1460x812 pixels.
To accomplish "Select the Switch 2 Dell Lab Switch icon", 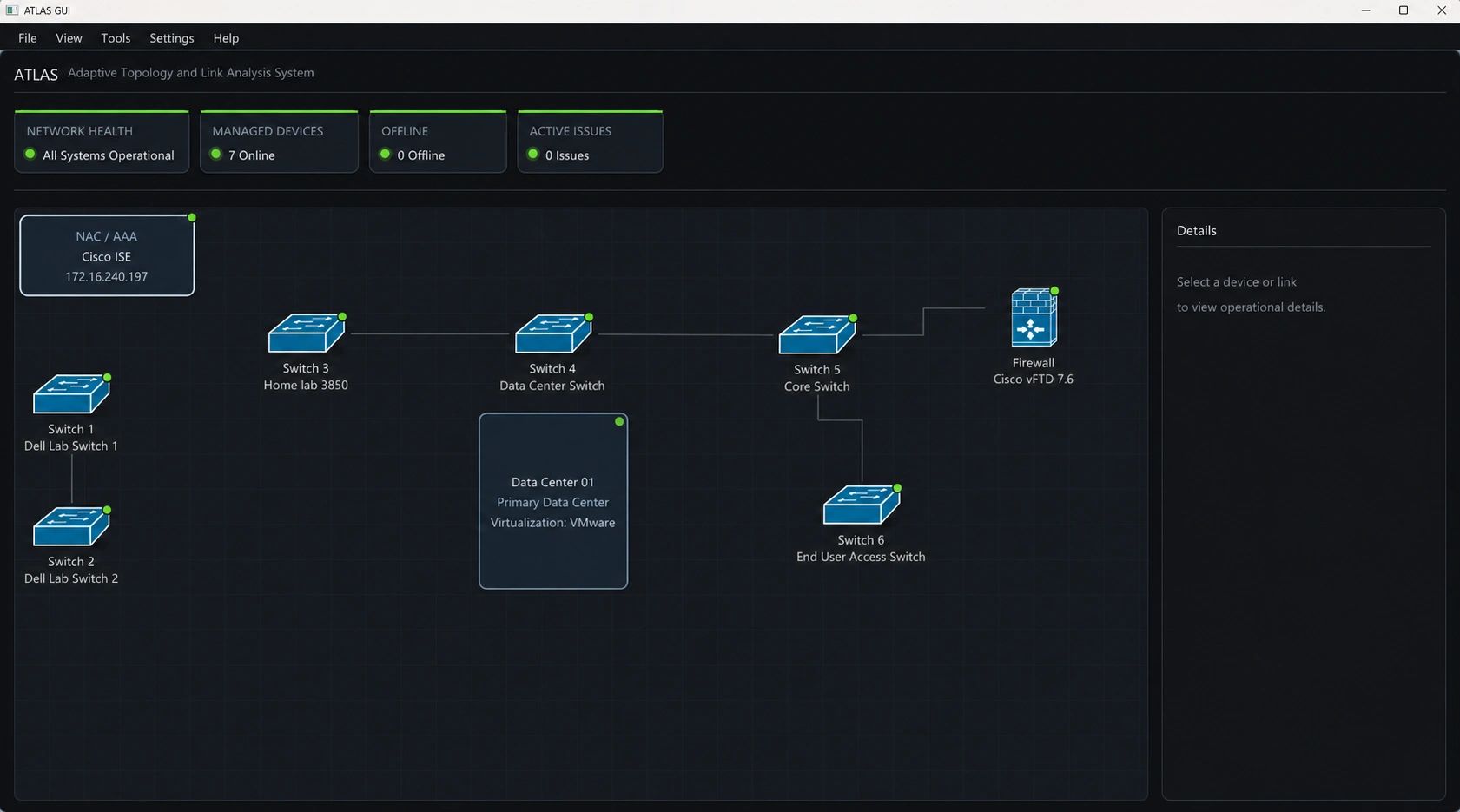I will click(x=71, y=527).
